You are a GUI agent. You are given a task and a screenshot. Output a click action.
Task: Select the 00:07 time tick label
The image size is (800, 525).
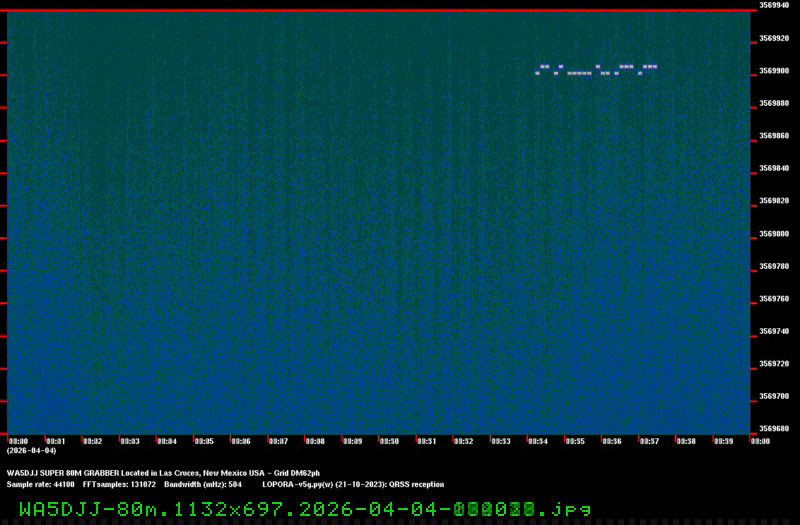click(277, 441)
